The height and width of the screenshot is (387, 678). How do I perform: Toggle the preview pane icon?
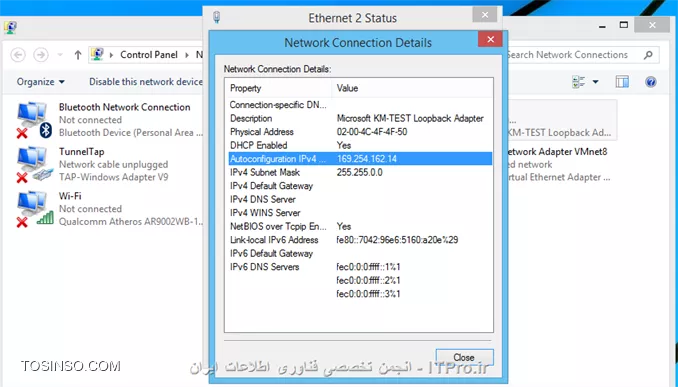[622, 82]
